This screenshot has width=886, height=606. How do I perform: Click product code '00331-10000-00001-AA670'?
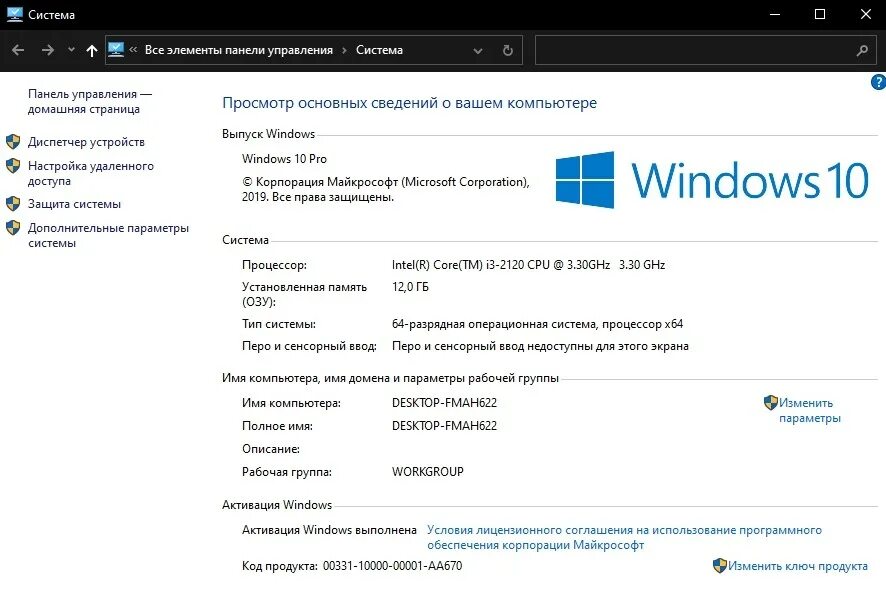coord(393,566)
